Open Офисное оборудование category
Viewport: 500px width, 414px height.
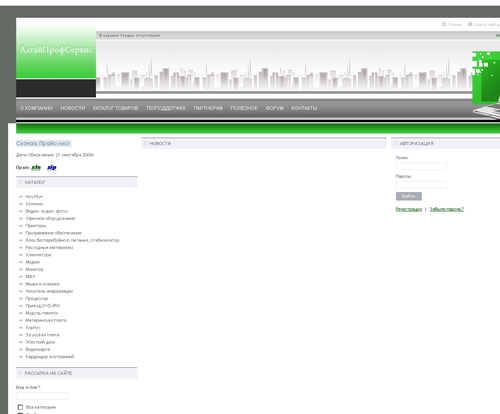50,219
